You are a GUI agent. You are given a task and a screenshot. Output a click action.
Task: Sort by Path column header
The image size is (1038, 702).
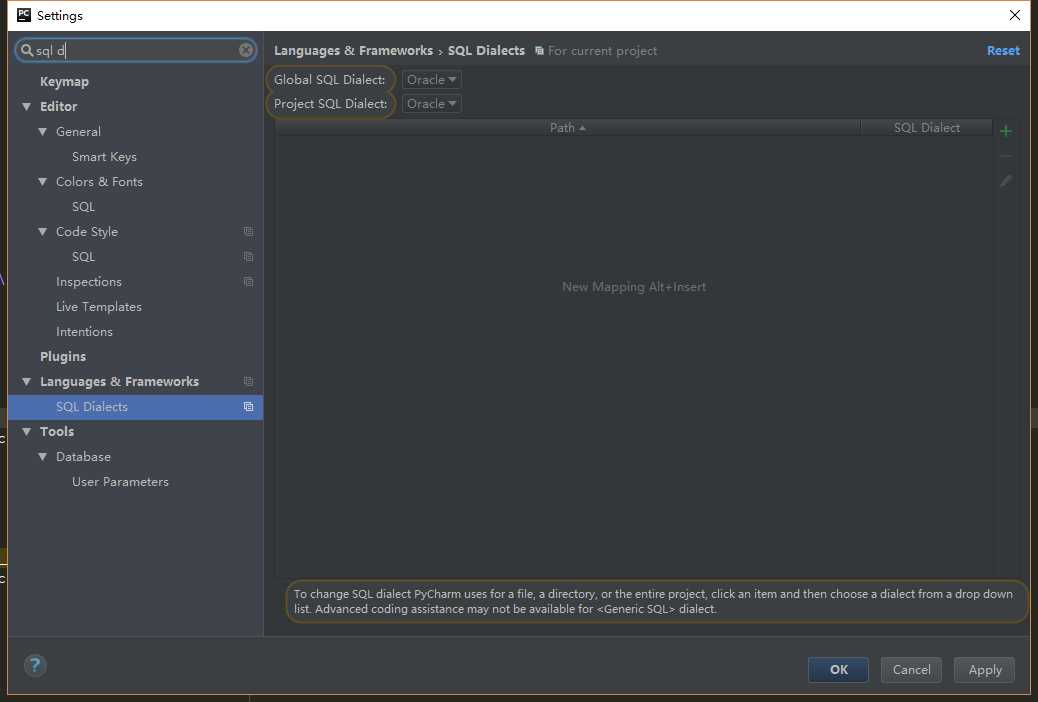pos(567,128)
